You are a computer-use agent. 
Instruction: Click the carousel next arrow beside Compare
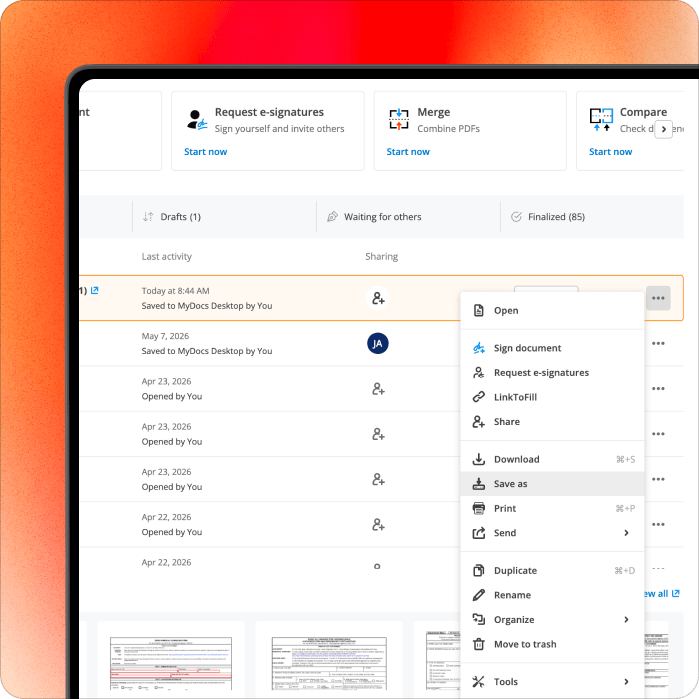click(x=663, y=129)
